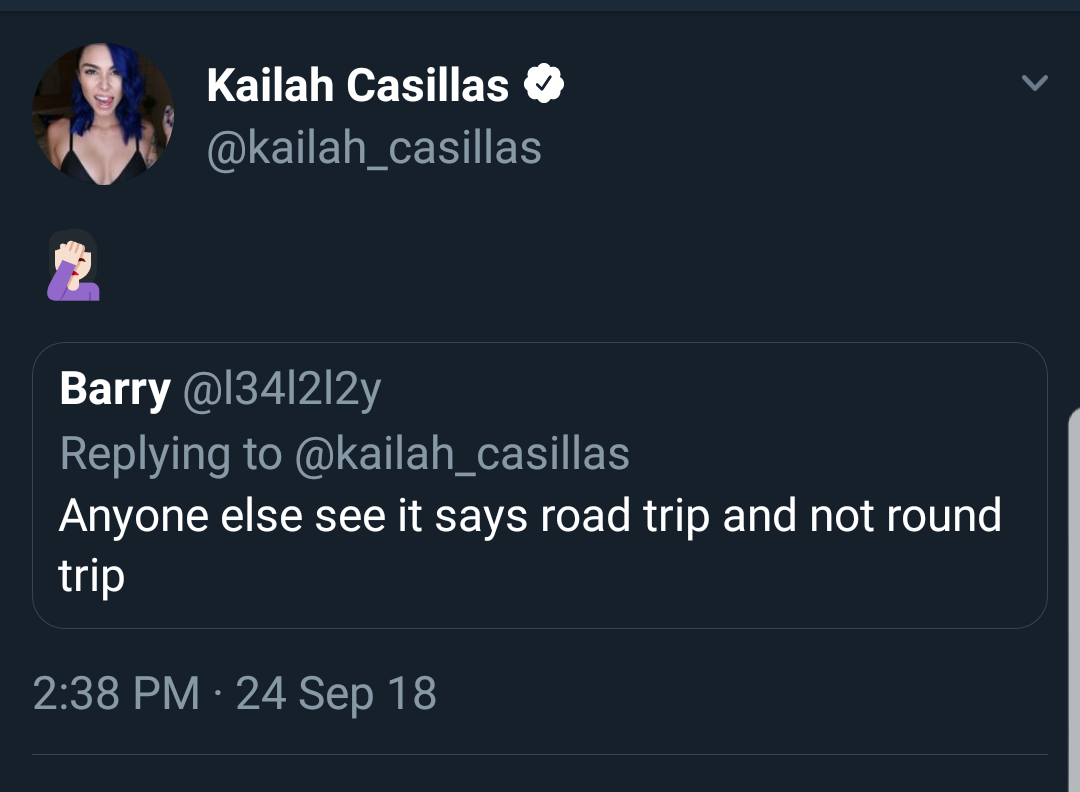Screen dimensions: 1080x792
Task: Click the verified badge checkmark icon
Action: coord(544,83)
